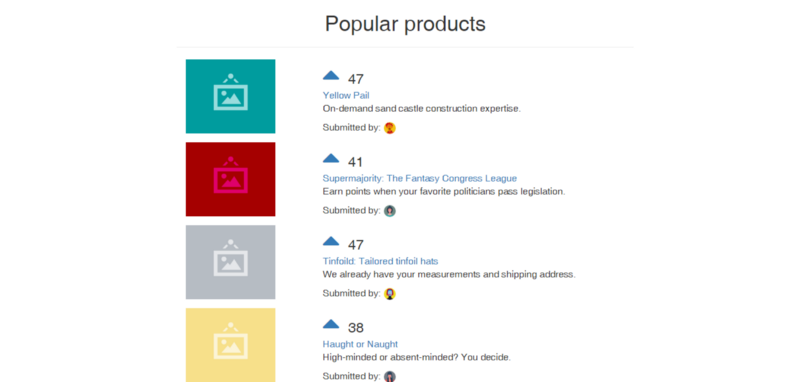Open Supermajority: The Fantasy Congress League link
This screenshot has width=800, height=382.
419,179
